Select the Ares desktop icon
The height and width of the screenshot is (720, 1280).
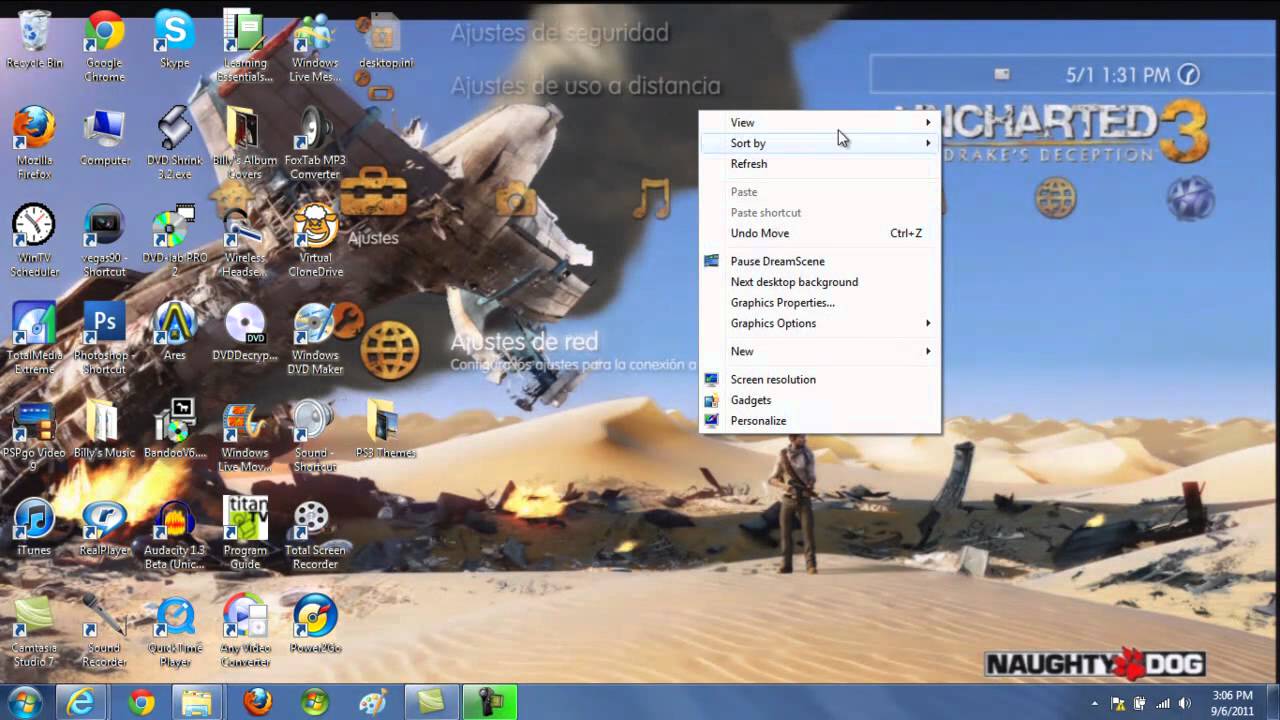click(x=174, y=331)
